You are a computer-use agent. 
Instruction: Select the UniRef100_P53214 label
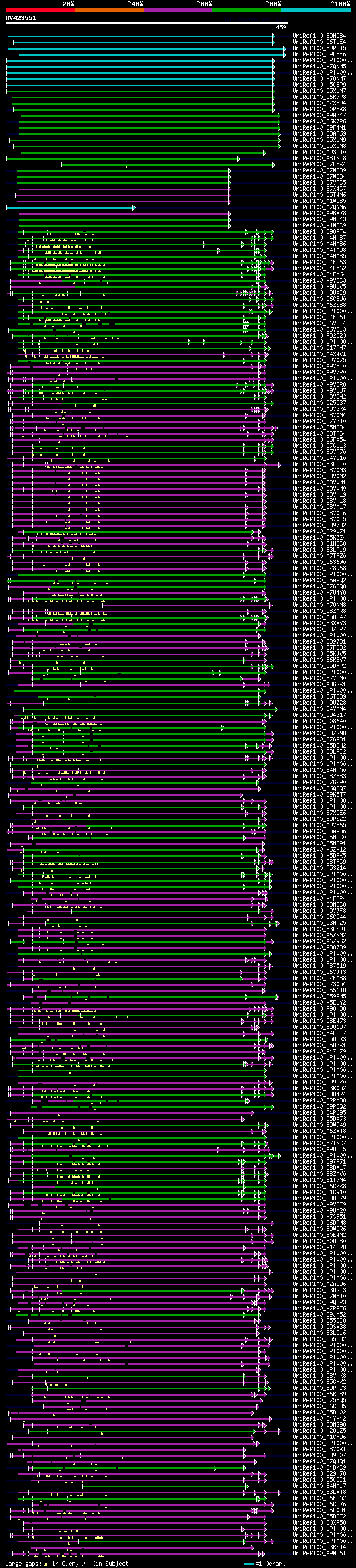319,868
